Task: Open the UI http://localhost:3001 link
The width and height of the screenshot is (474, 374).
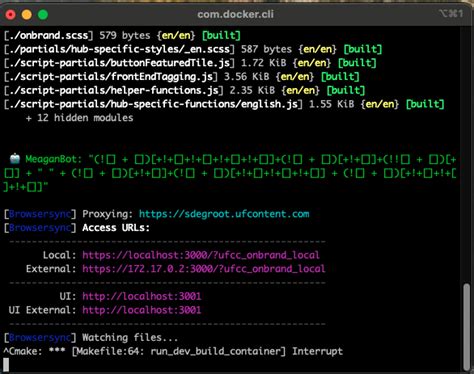Action: [142, 296]
